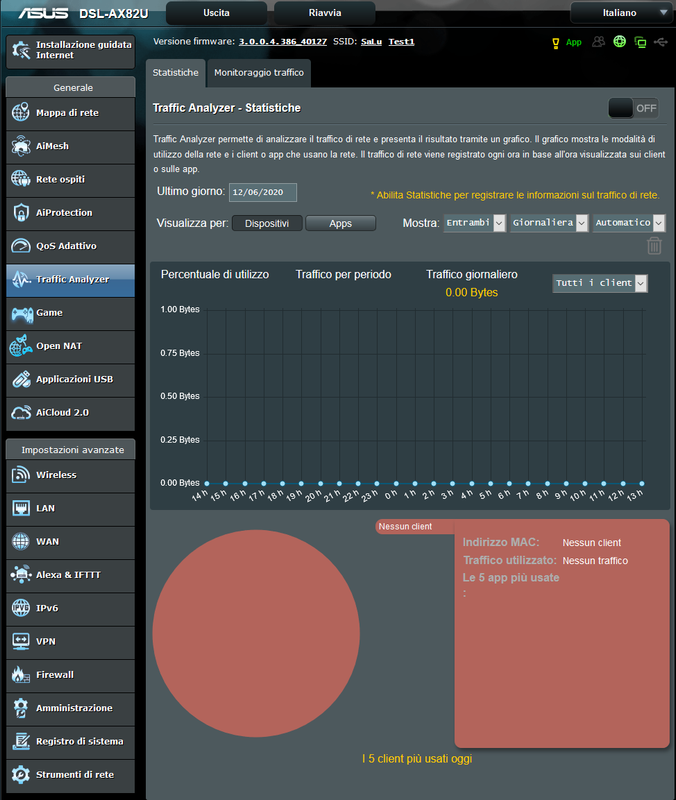
Task: Click the LAN port icon
Action: click(21, 508)
